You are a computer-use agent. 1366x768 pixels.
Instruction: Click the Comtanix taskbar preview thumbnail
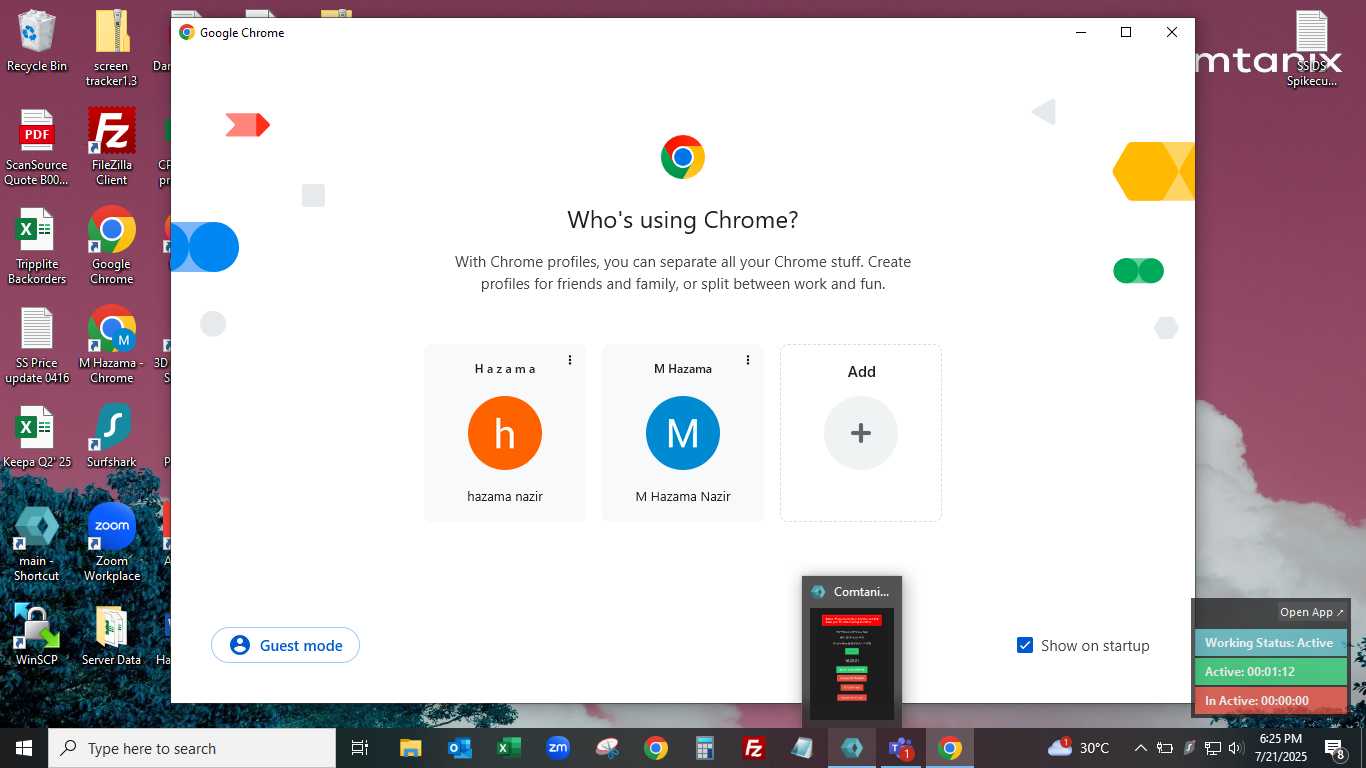coord(852,662)
